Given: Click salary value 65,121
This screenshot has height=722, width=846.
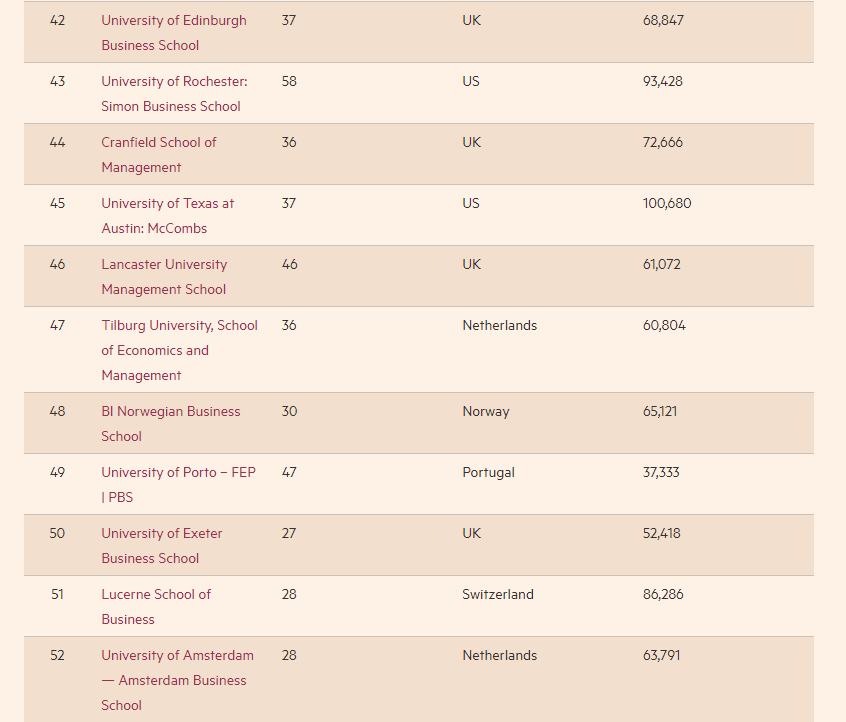Looking at the screenshot, I should 660,411.
